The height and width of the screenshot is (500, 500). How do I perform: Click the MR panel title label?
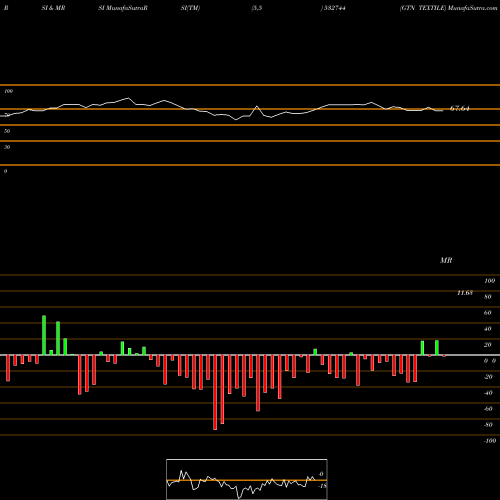coord(446,260)
